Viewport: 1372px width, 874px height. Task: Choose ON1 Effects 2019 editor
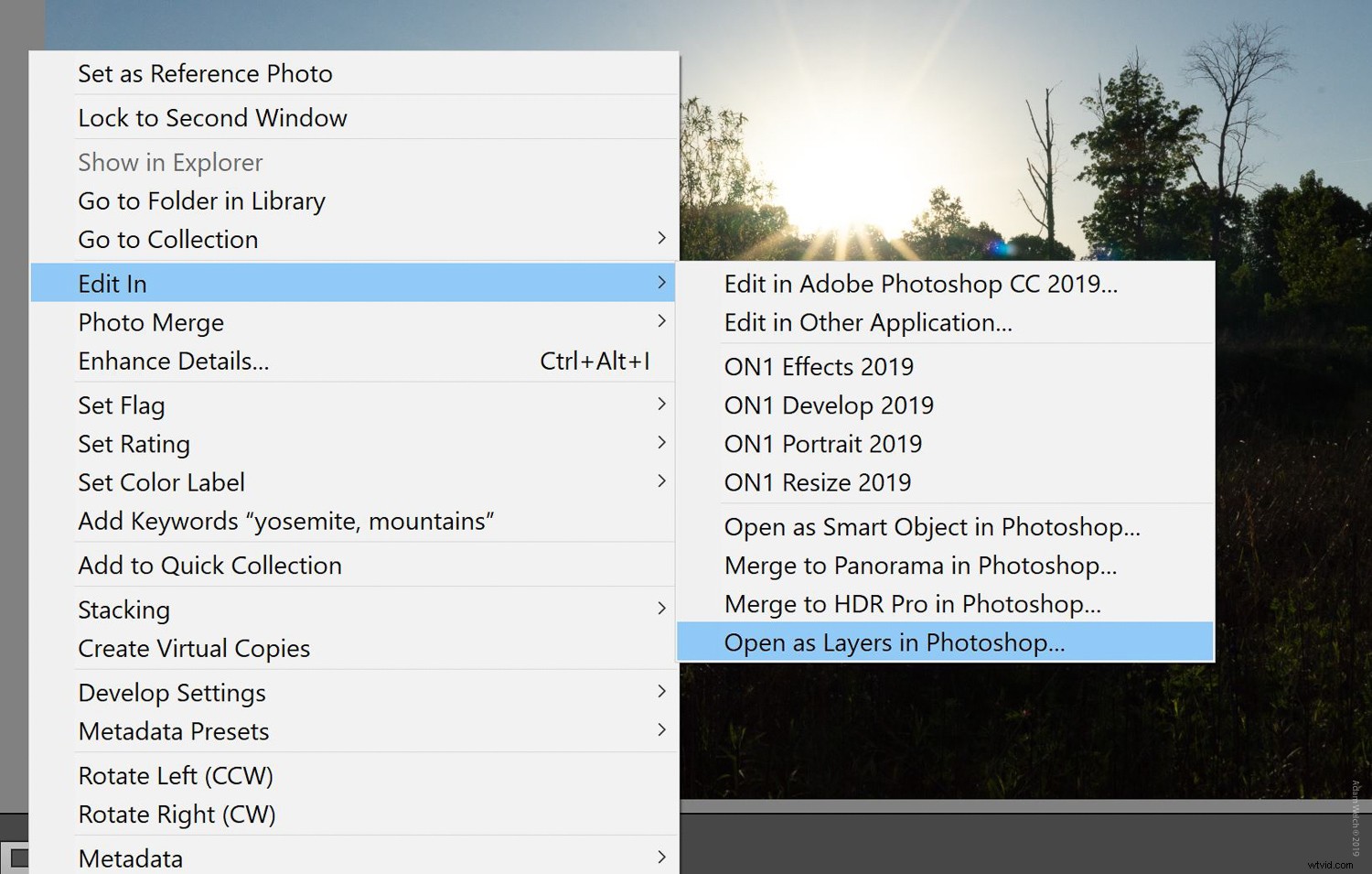[x=819, y=366]
